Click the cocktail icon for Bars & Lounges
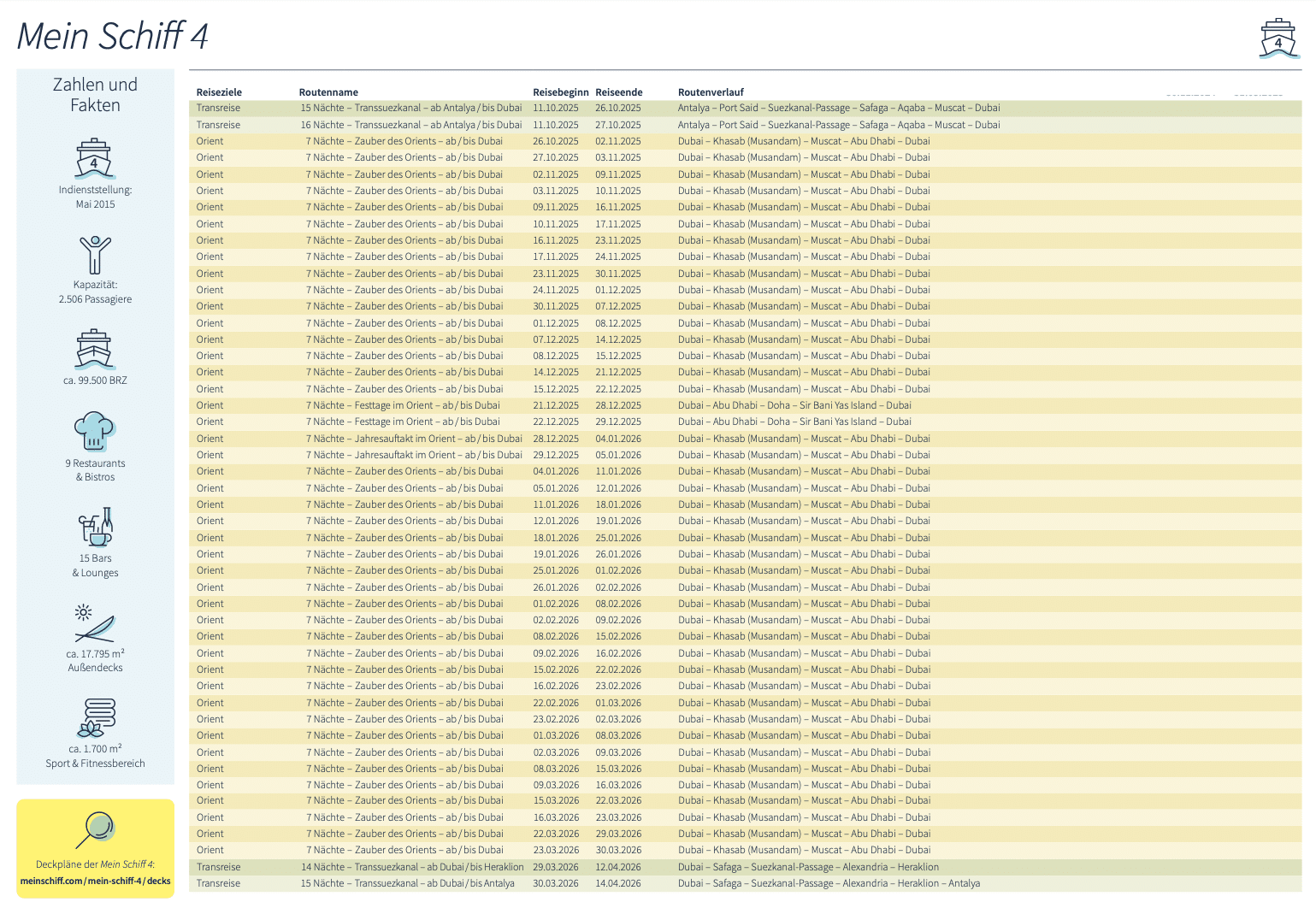This screenshot has width=1316, height=914. click(x=96, y=527)
